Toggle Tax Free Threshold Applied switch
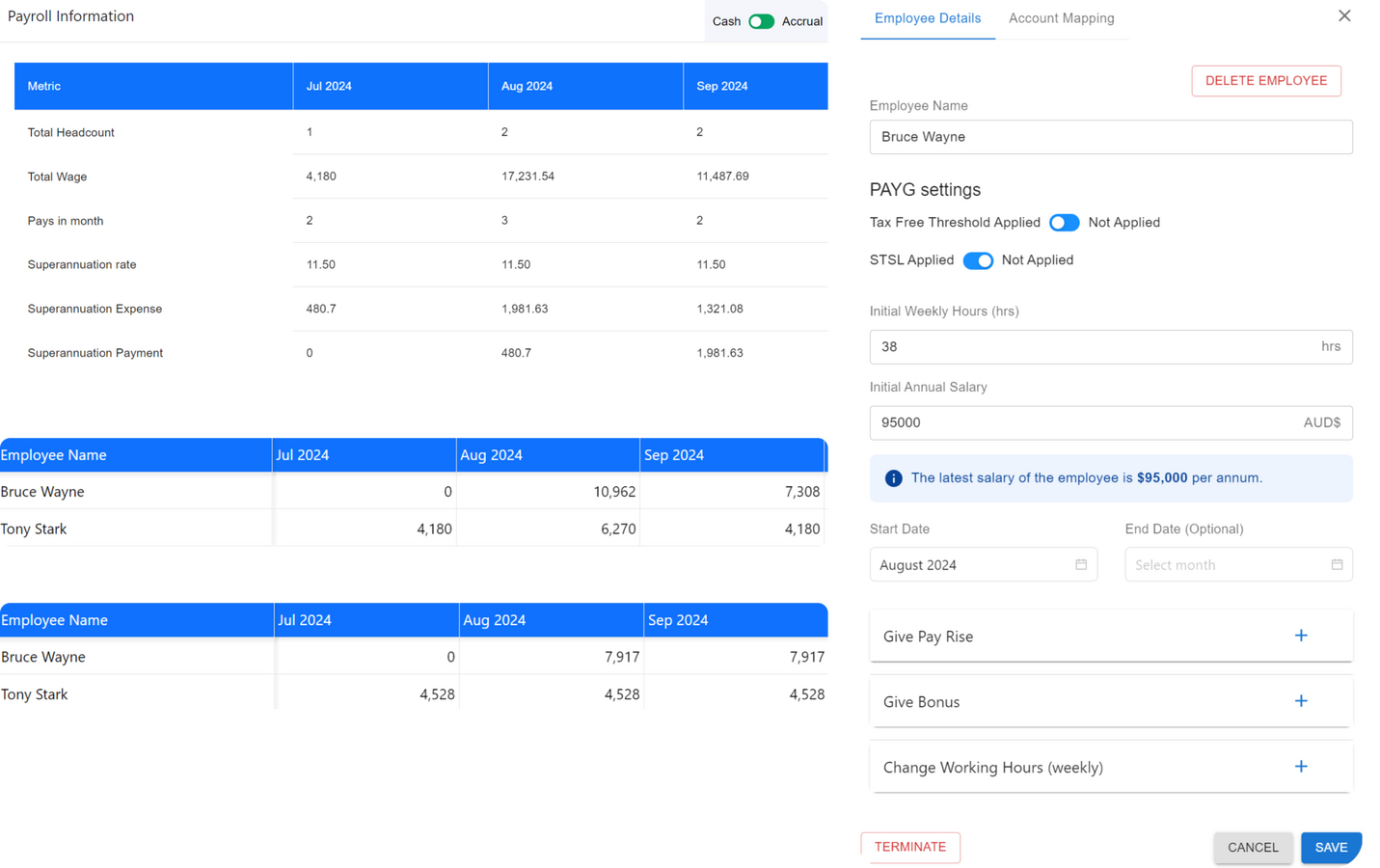Screen dimensions: 1380x868 (1064, 223)
